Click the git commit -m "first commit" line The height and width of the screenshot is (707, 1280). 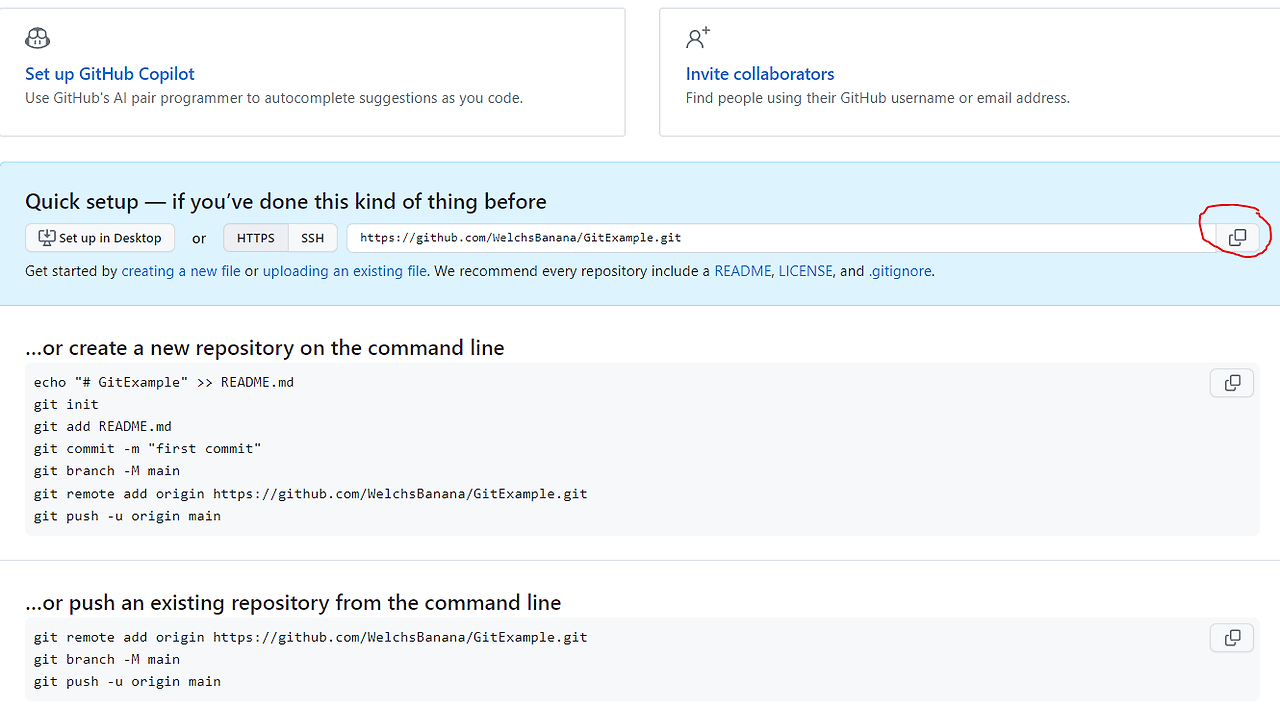click(x=148, y=449)
